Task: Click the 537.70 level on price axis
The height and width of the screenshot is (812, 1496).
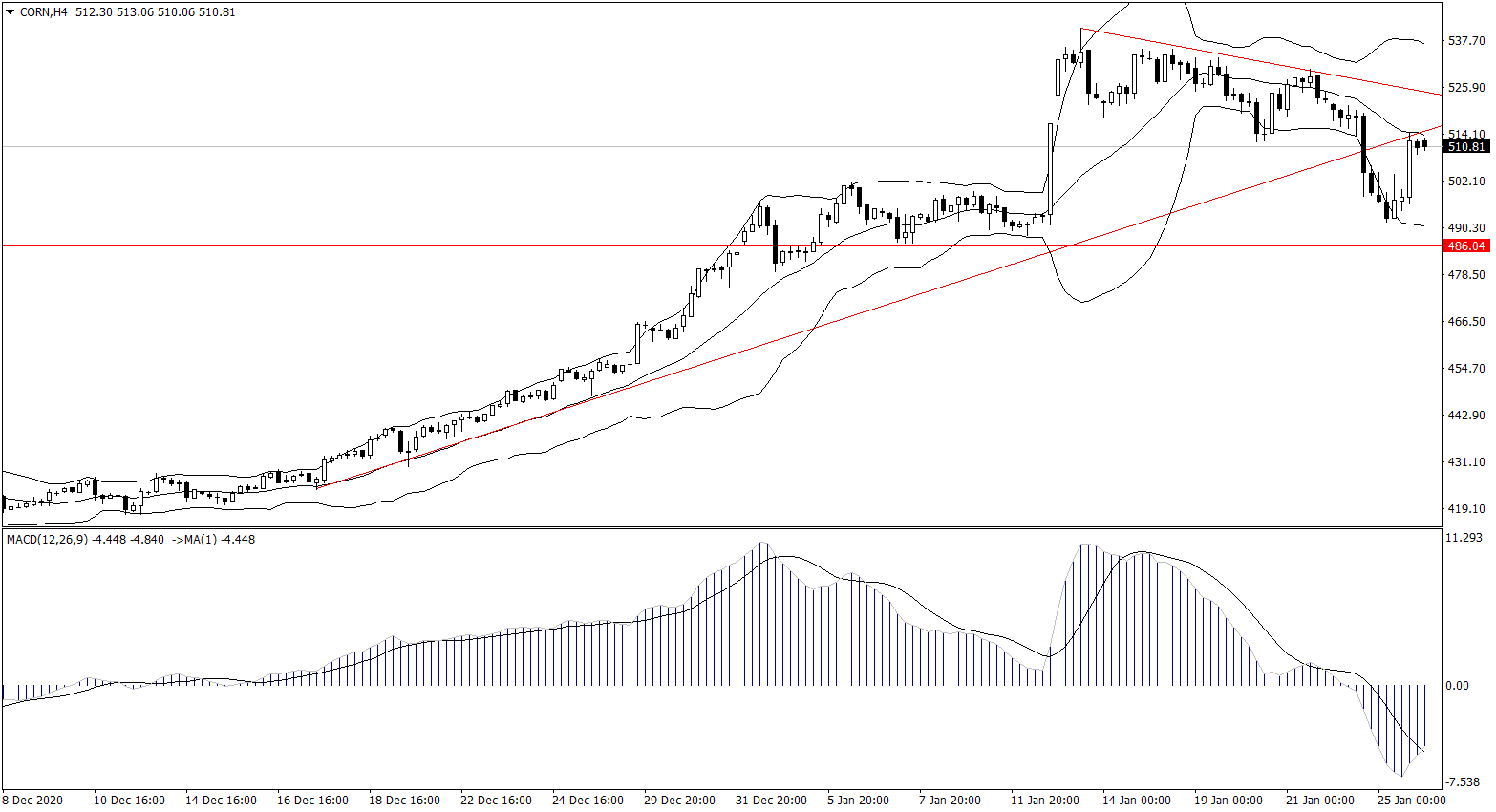Action: point(1466,41)
